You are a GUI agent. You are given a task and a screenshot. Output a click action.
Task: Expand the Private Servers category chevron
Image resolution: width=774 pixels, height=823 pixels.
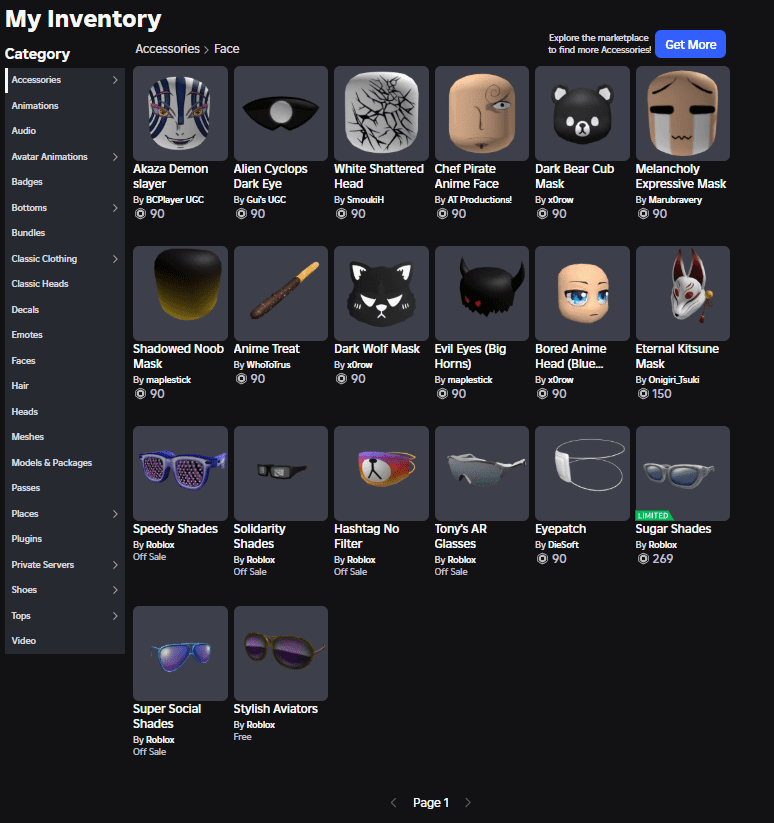click(x=115, y=565)
